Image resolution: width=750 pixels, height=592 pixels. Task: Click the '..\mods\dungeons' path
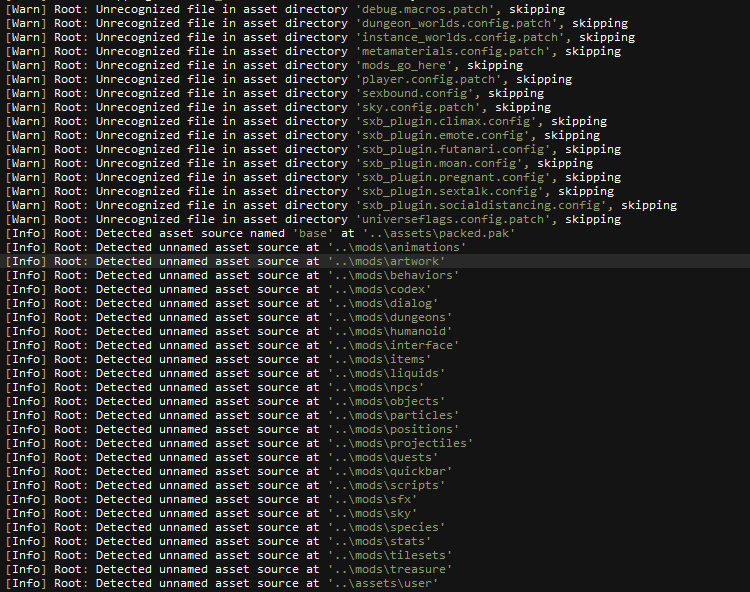pyautogui.click(x=390, y=317)
